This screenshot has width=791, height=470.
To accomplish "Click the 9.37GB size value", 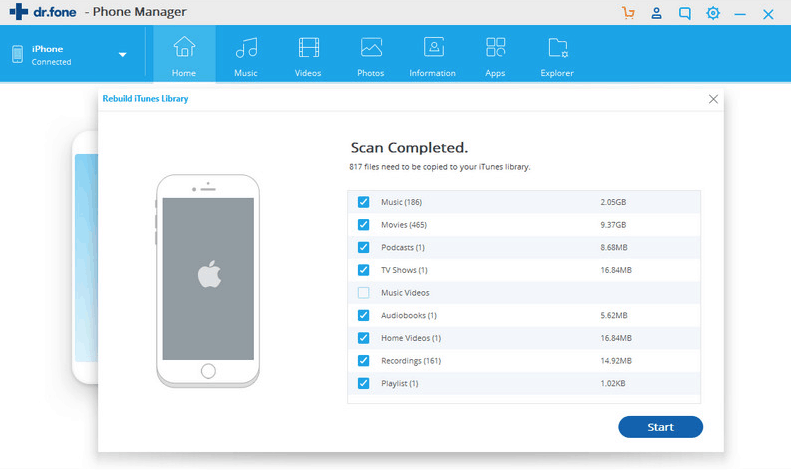I will (613, 224).
